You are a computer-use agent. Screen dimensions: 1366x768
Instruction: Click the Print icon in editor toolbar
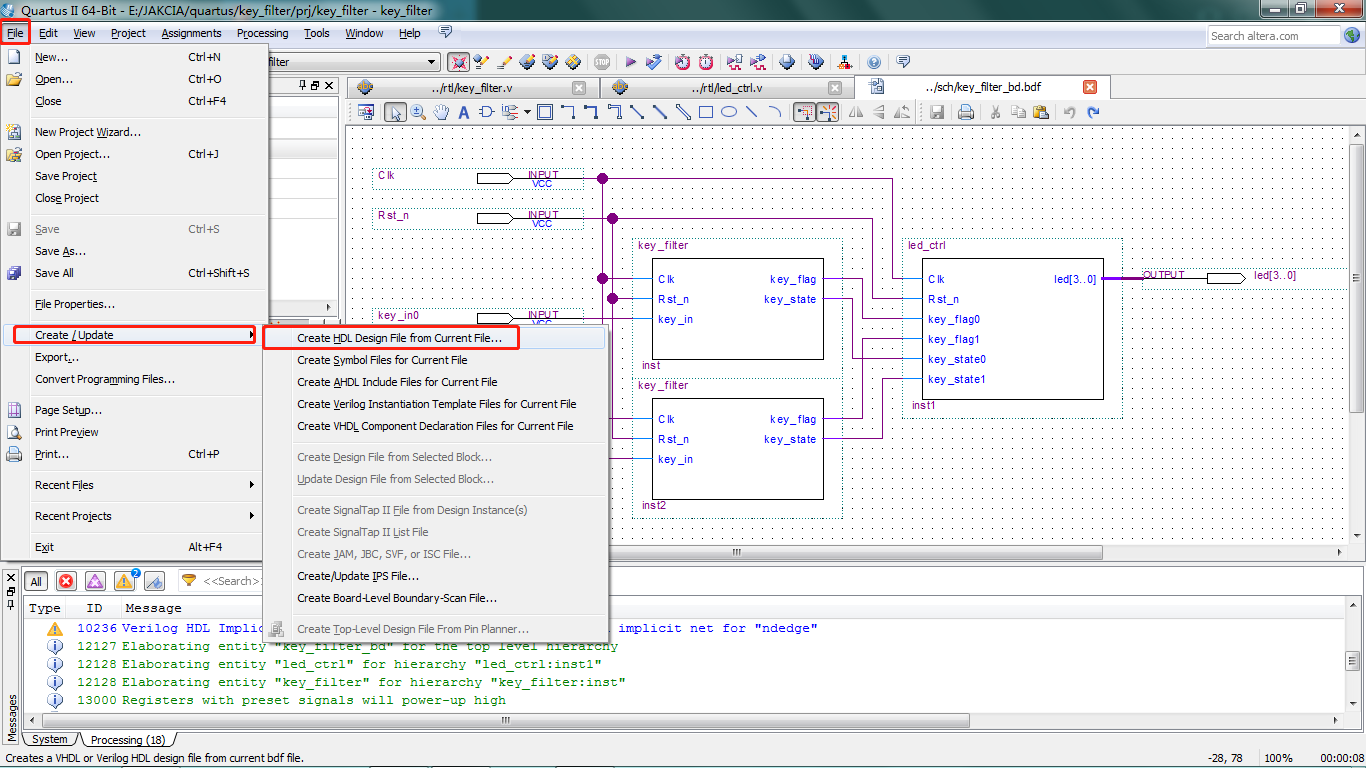click(x=966, y=112)
